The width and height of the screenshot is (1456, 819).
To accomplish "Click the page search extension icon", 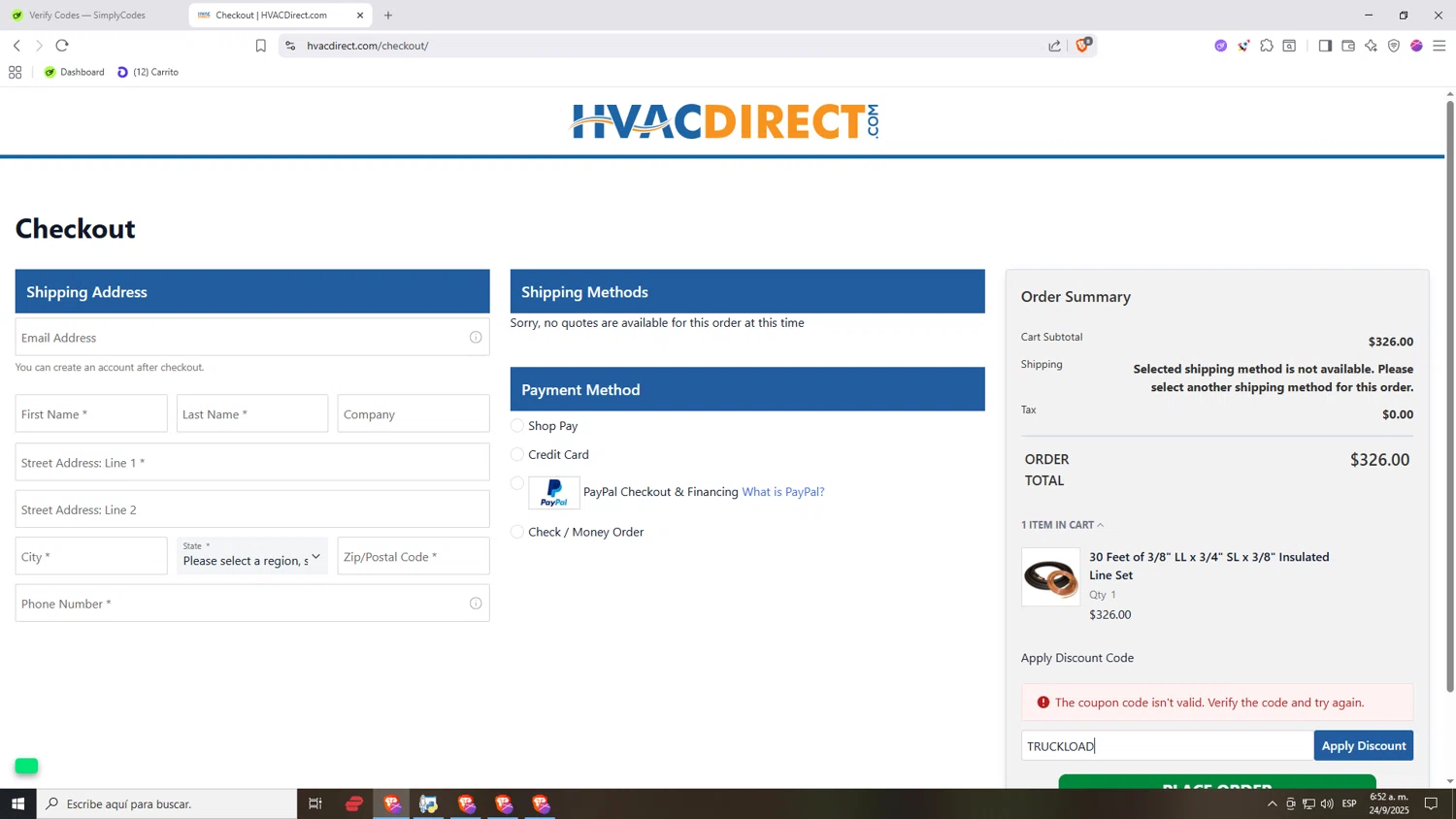I will pyautogui.click(x=1290, y=46).
